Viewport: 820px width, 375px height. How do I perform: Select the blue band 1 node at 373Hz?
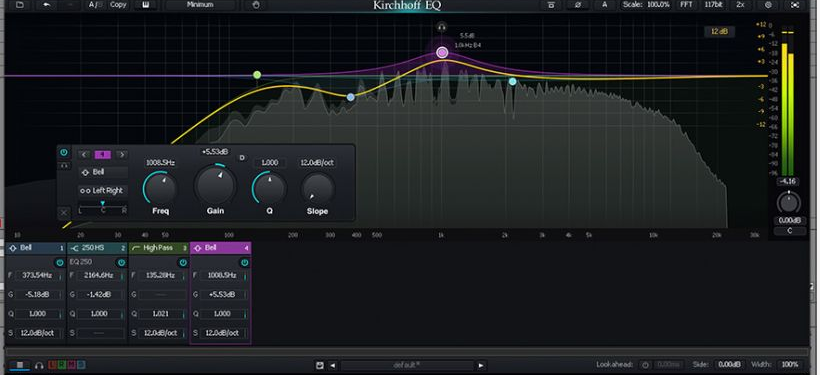351,97
